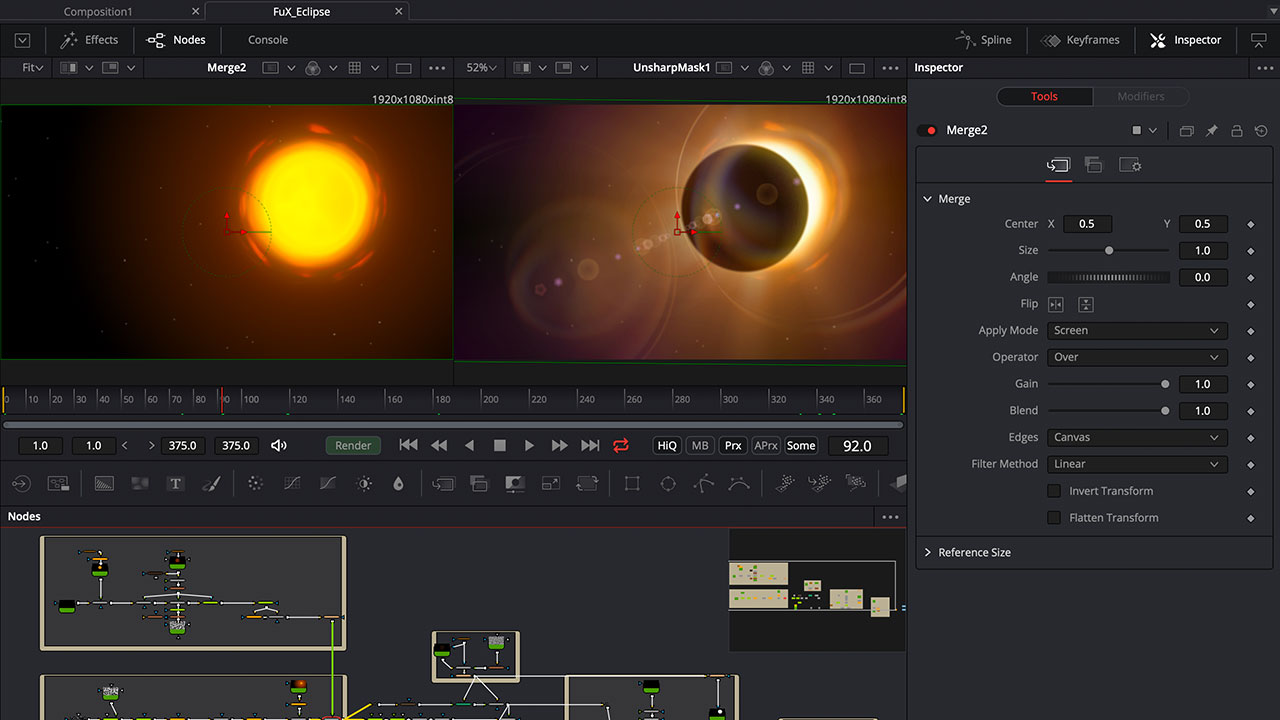Click the loop playback button
Viewport: 1280px width, 720px height.
coord(621,446)
